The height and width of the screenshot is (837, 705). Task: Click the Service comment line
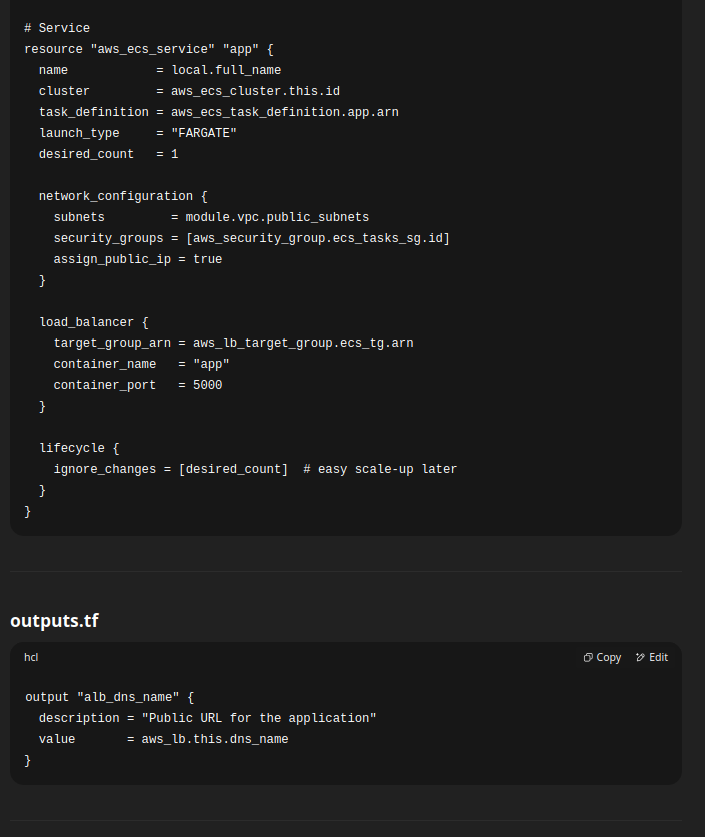(x=57, y=27)
